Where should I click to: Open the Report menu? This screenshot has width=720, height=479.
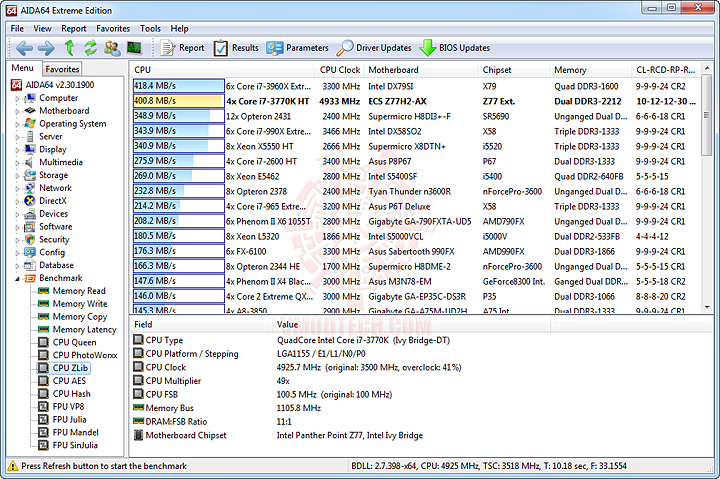[x=73, y=28]
